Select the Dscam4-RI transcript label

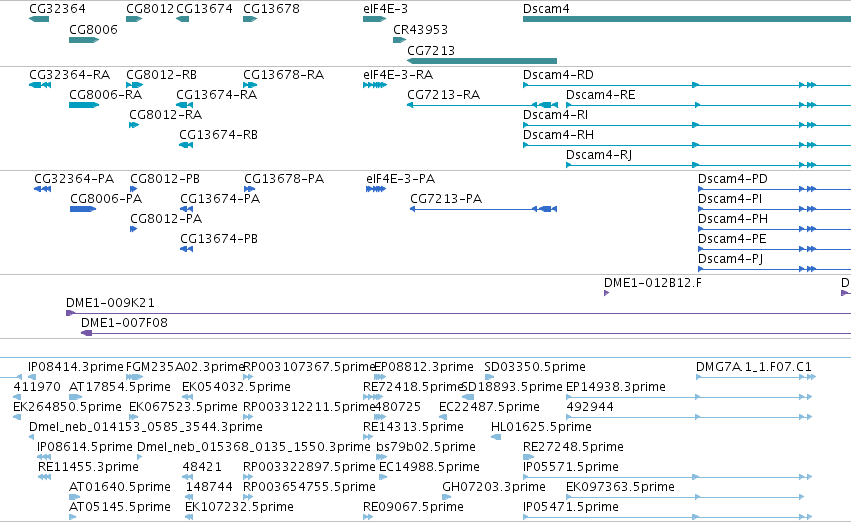(555, 114)
